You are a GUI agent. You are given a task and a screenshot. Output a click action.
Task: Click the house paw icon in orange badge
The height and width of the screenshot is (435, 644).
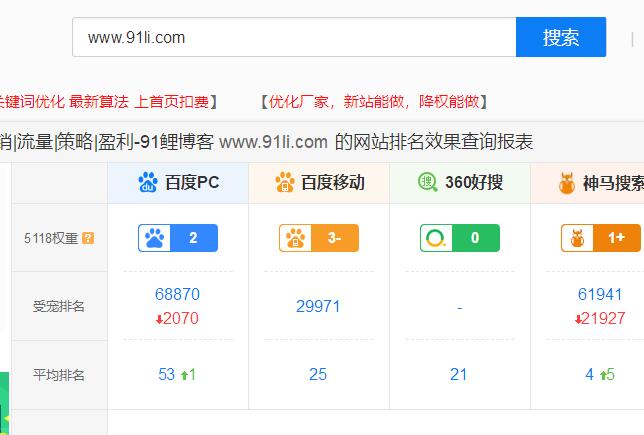tap(295, 238)
